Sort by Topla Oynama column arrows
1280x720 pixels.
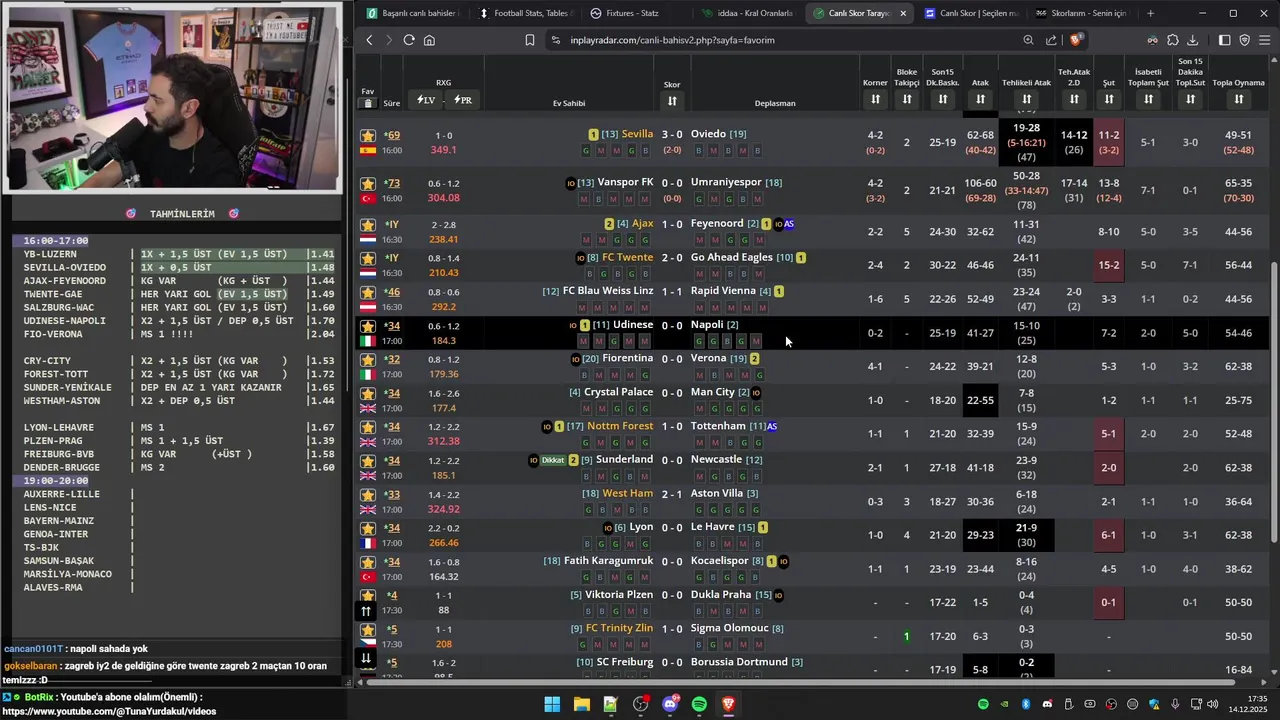[x=1238, y=99]
